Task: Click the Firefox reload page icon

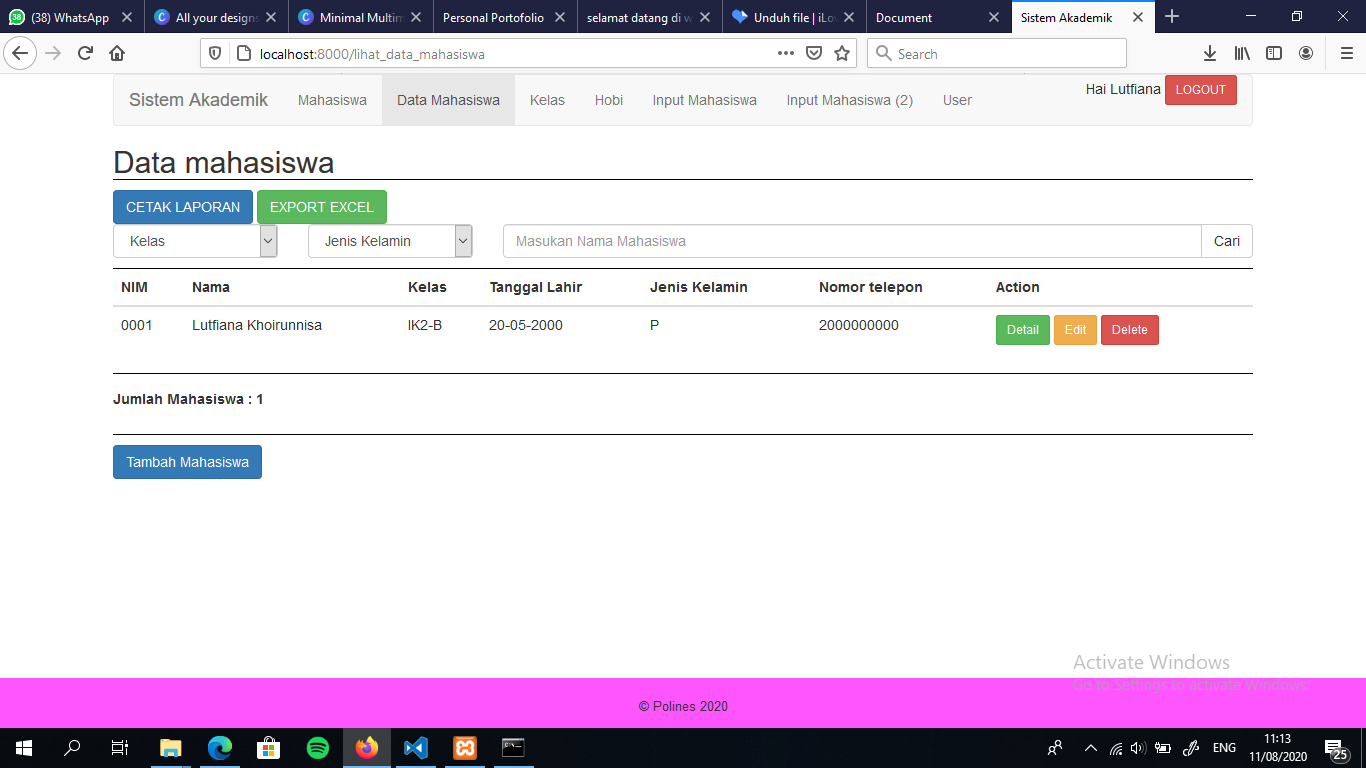Action: [86, 54]
